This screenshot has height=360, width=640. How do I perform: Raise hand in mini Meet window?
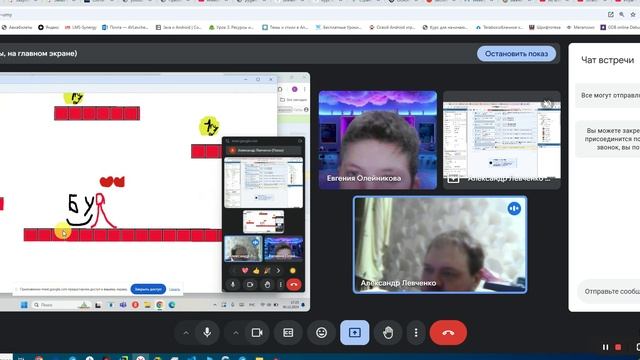point(267,284)
